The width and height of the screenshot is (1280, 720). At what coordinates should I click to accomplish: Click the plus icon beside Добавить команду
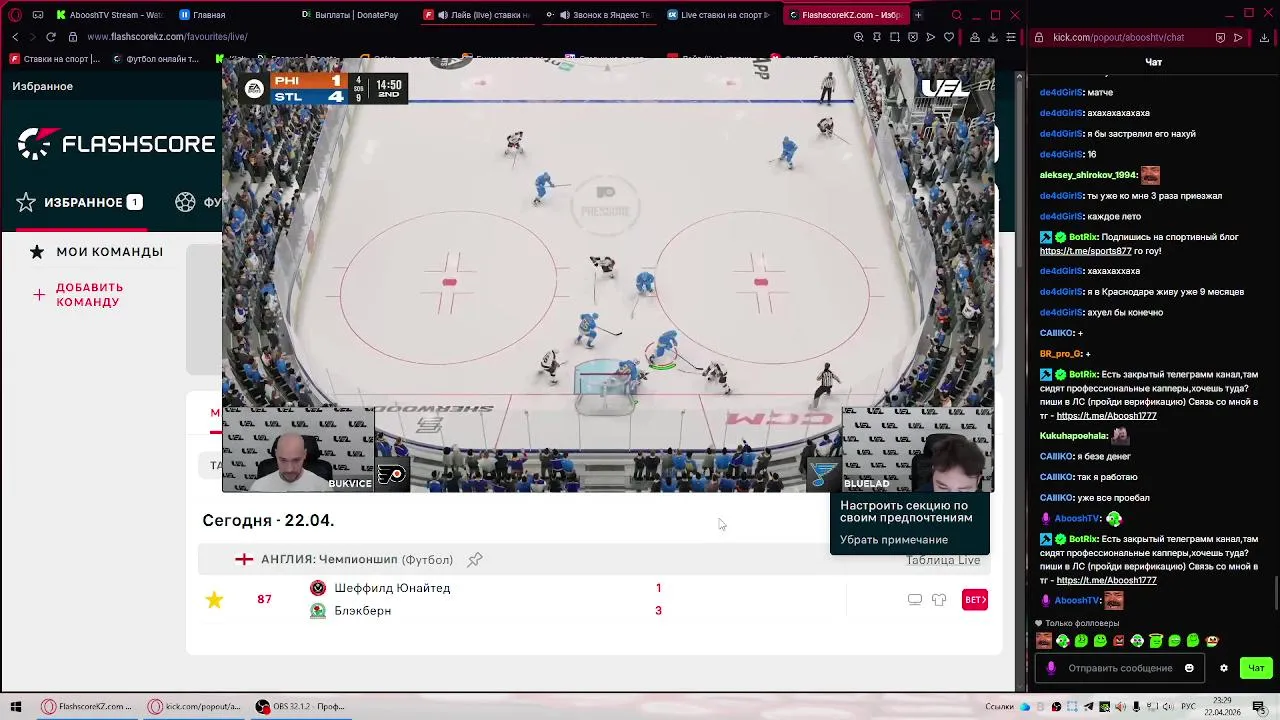(x=38, y=295)
